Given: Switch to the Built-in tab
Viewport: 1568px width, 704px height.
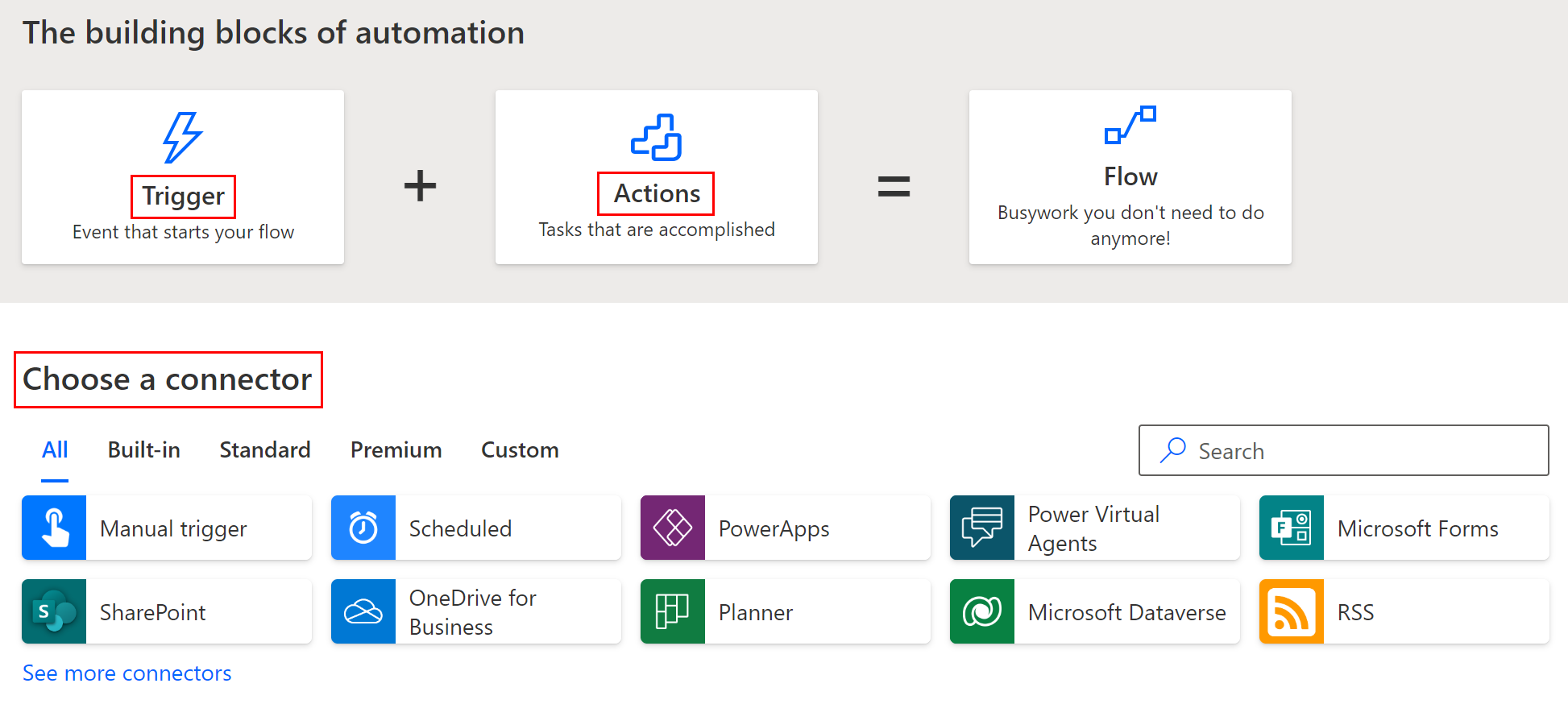Looking at the screenshot, I should pos(144,449).
